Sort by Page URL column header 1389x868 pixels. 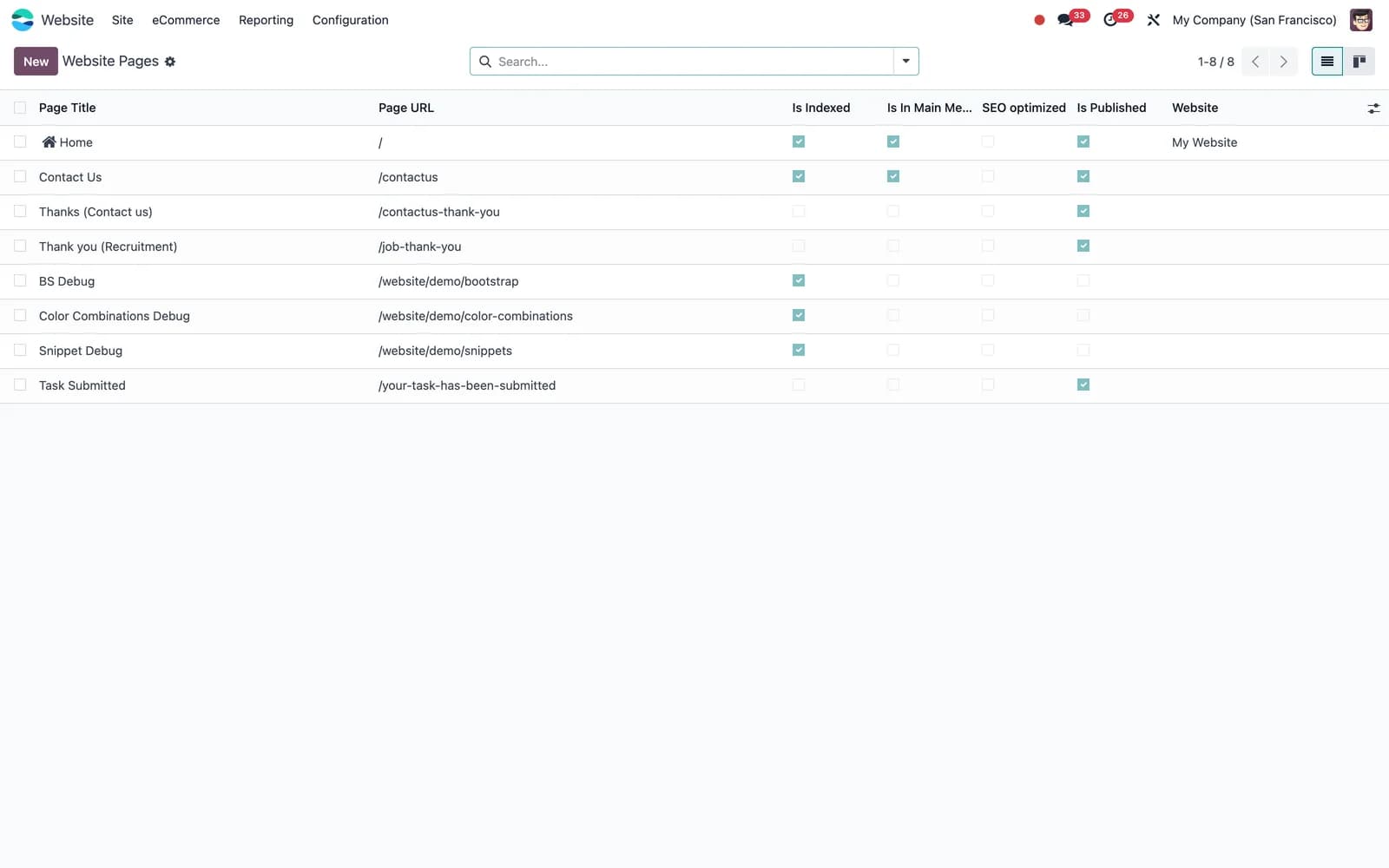coord(406,108)
